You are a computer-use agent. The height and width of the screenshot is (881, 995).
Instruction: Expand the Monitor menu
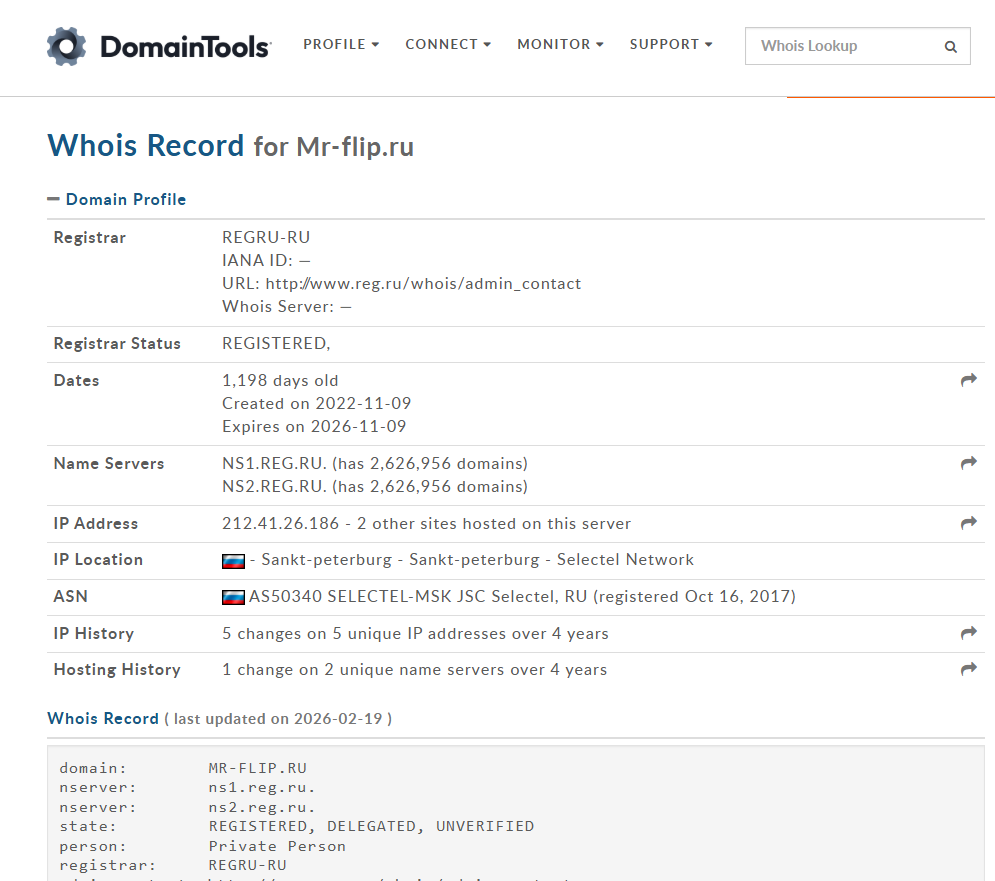pyautogui.click(x=560, y=45)
